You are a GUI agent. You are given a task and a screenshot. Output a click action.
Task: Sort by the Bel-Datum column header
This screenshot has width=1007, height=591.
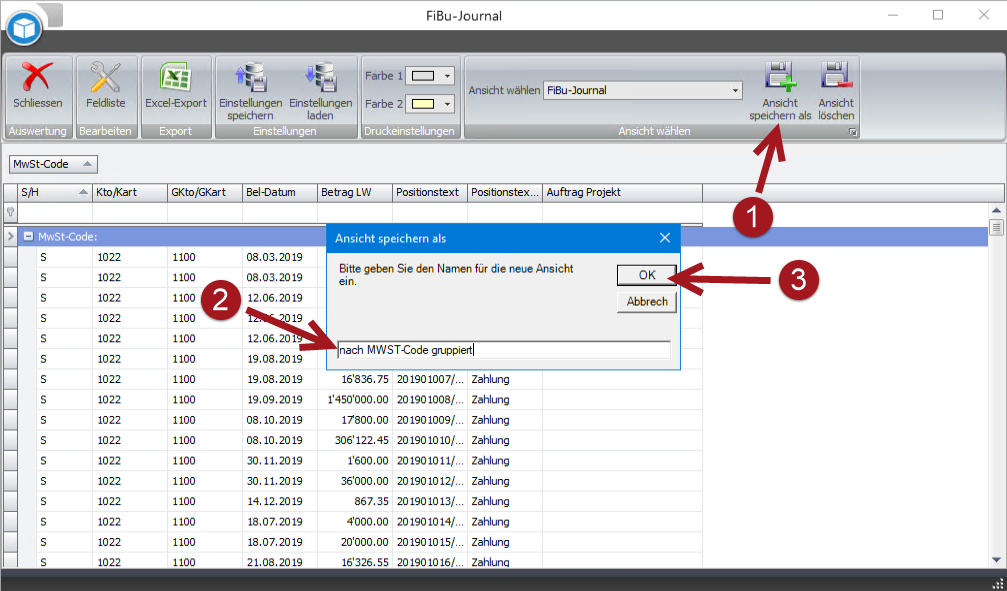pos(278,192)
